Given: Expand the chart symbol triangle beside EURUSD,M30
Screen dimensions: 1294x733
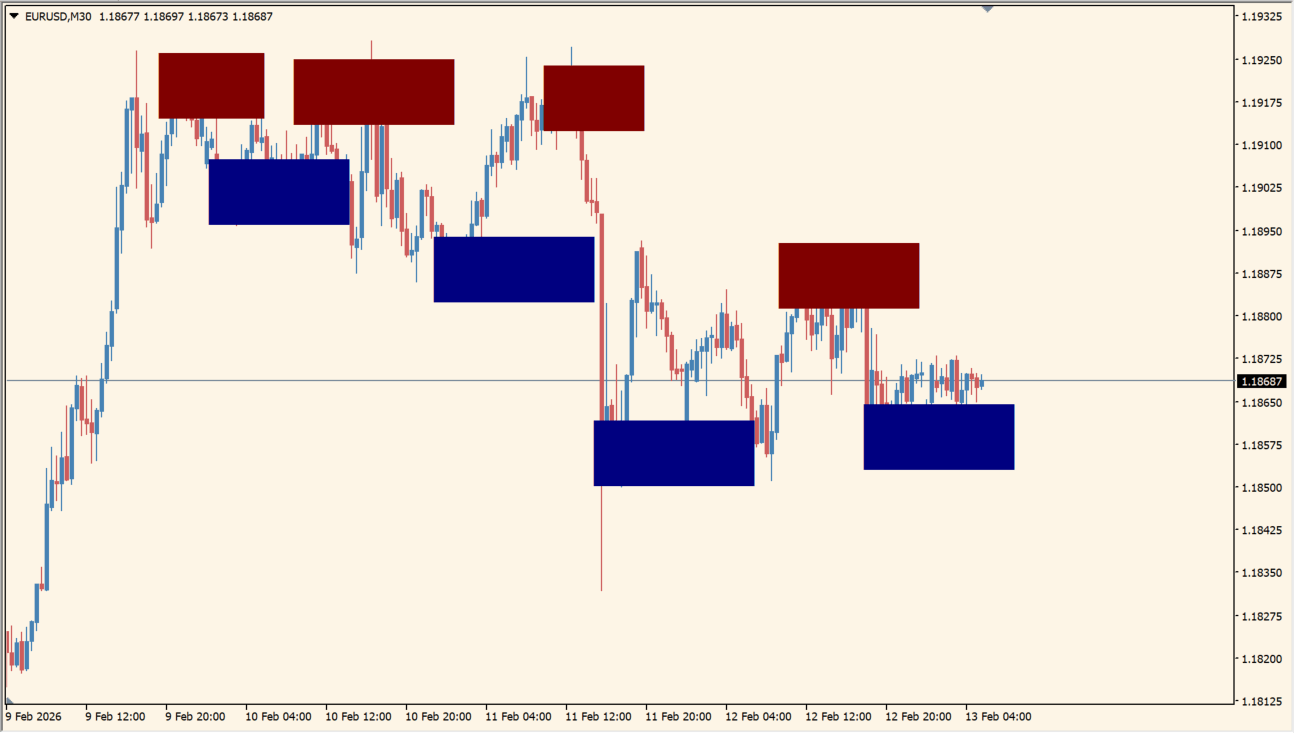Looking at the screenshot, I should click(x=12, y=16).
